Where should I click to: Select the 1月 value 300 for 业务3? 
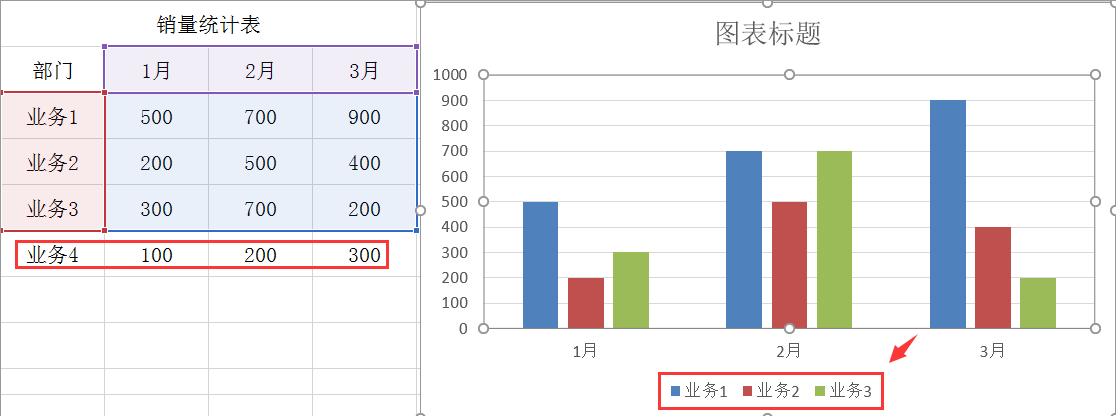point(157,209)
